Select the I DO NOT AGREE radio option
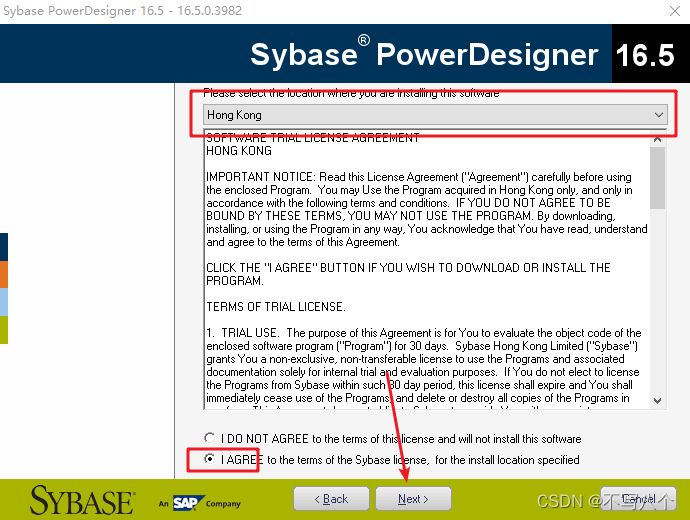690x520 pixels. pos(209,438)
